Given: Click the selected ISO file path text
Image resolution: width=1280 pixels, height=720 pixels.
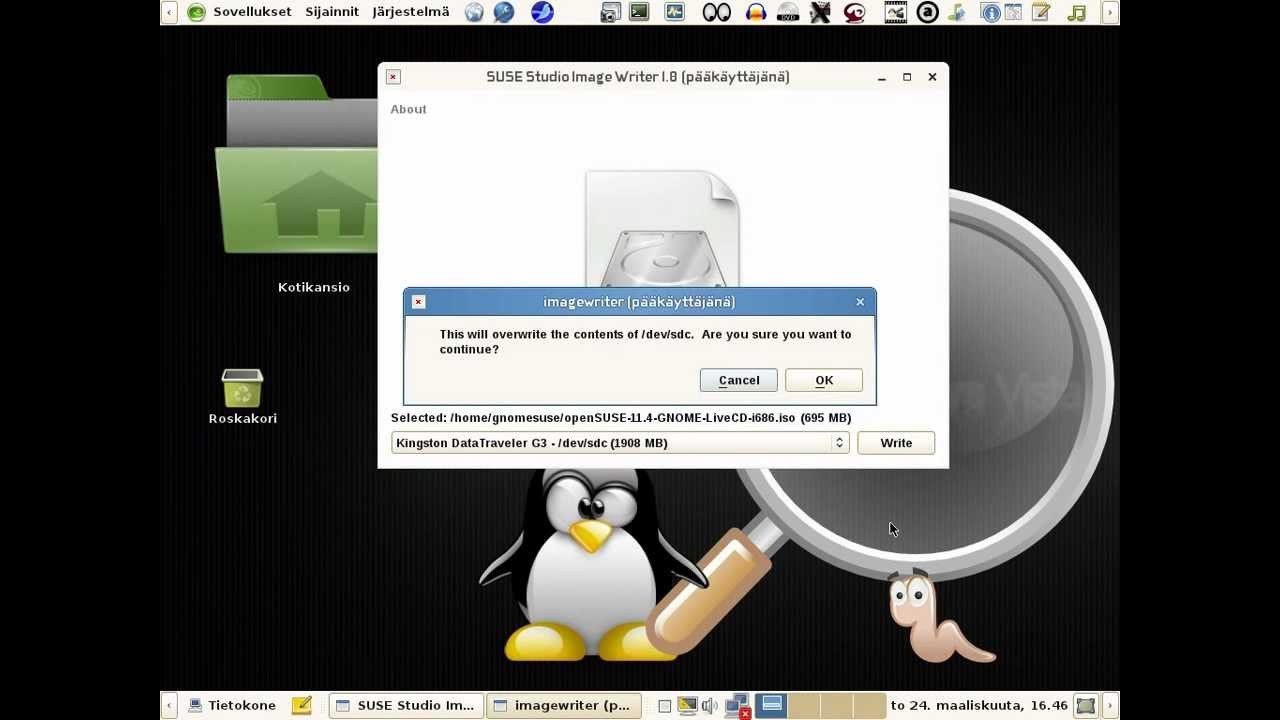Looking at the screenshot, I should [621, 417].
